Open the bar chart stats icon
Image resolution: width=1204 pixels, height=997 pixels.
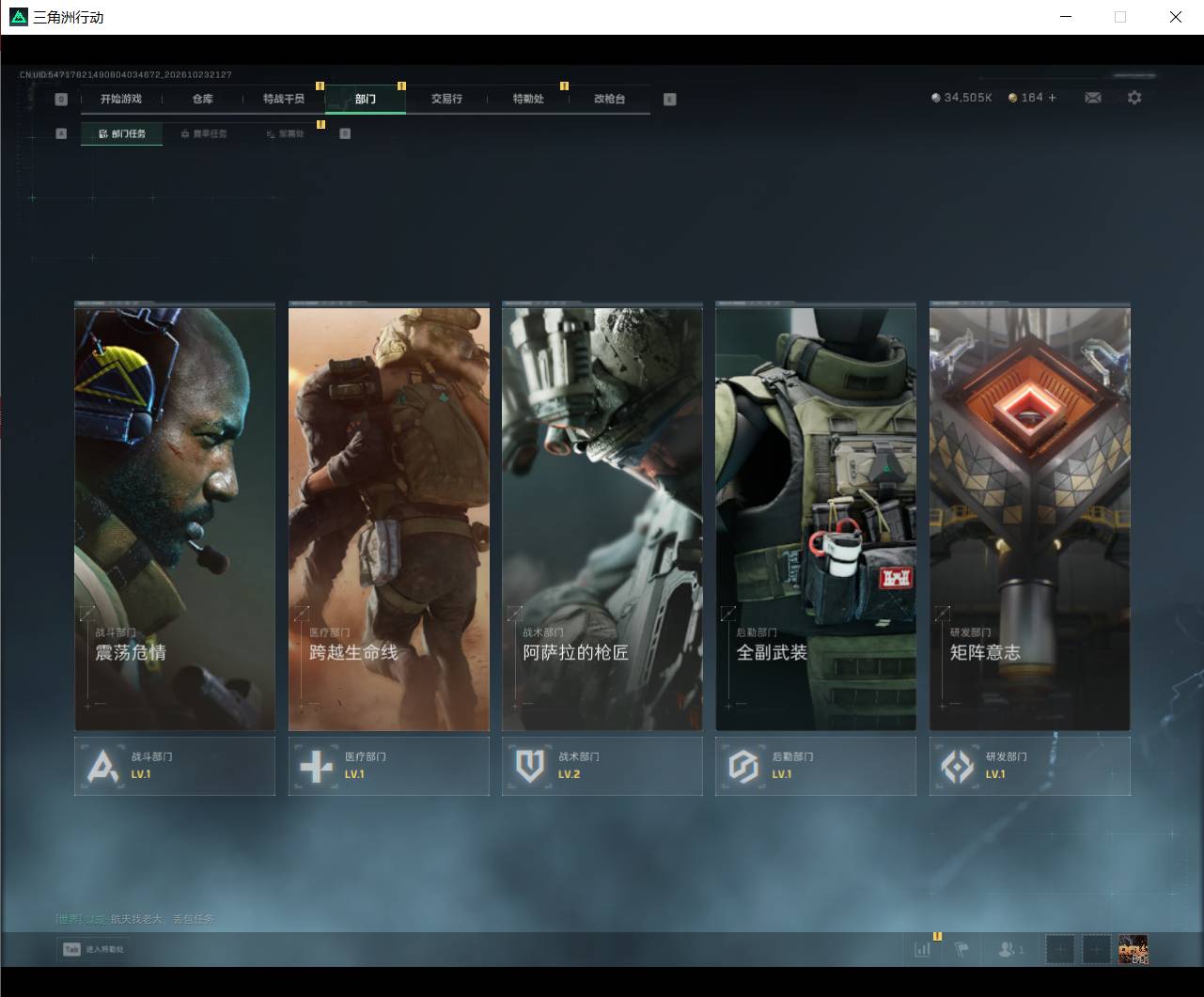click(x=923, y=949)
